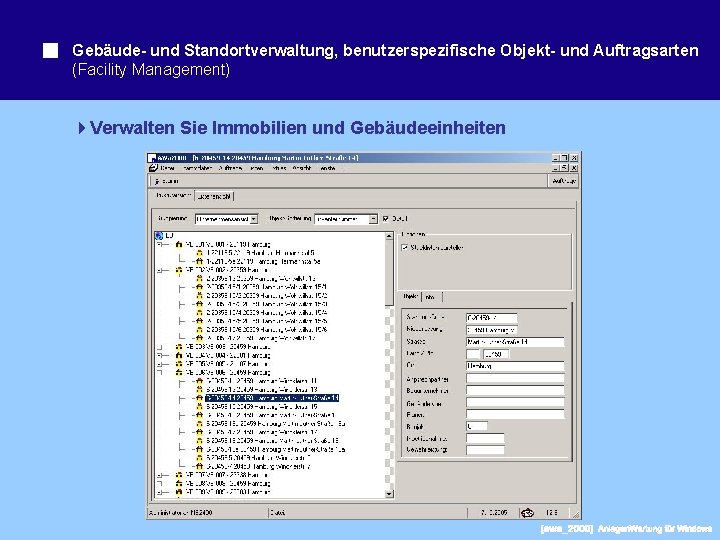Click the house icon of the VE 008 node
Screen dimensions: 720x540
[179, 484]
